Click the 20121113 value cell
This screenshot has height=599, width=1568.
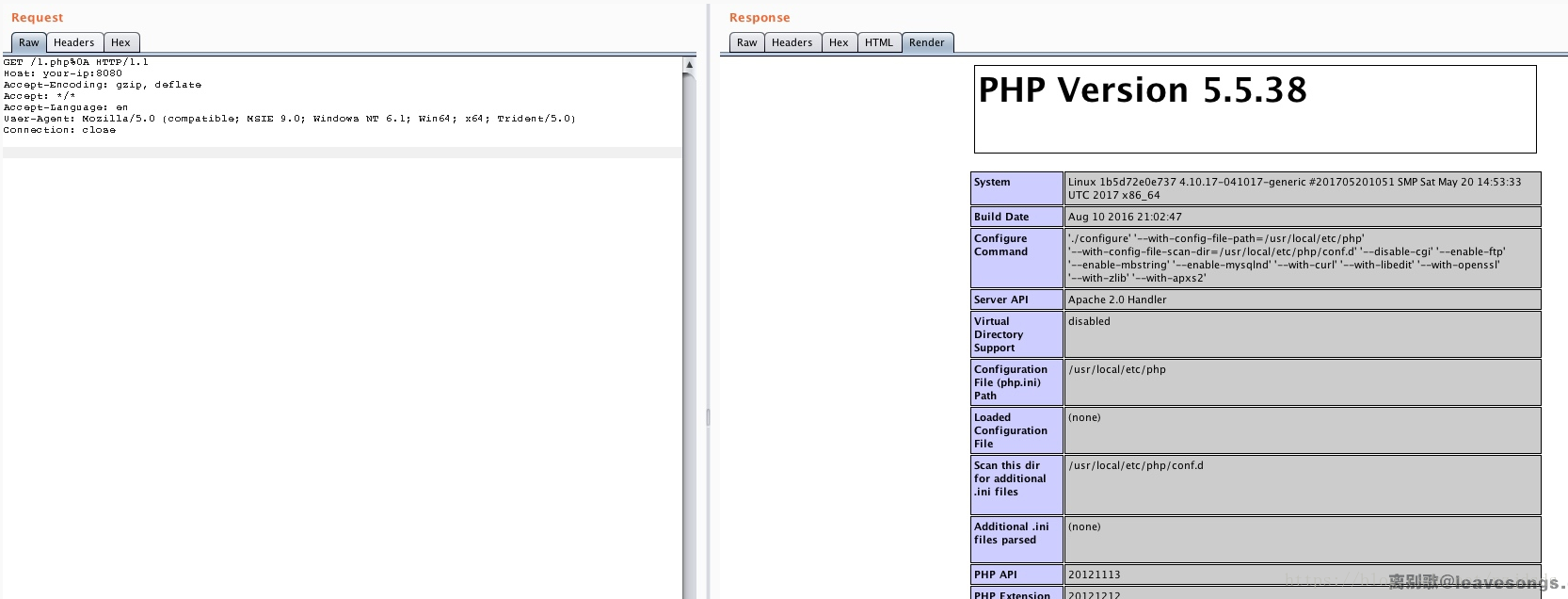click(x=1303, y=575)
